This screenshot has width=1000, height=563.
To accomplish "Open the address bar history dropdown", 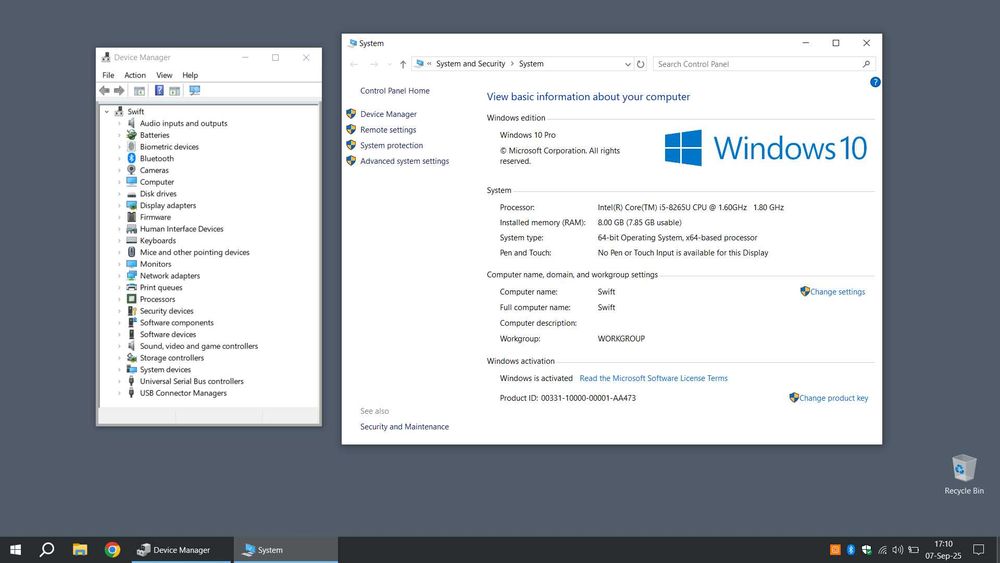I will 628,64.
